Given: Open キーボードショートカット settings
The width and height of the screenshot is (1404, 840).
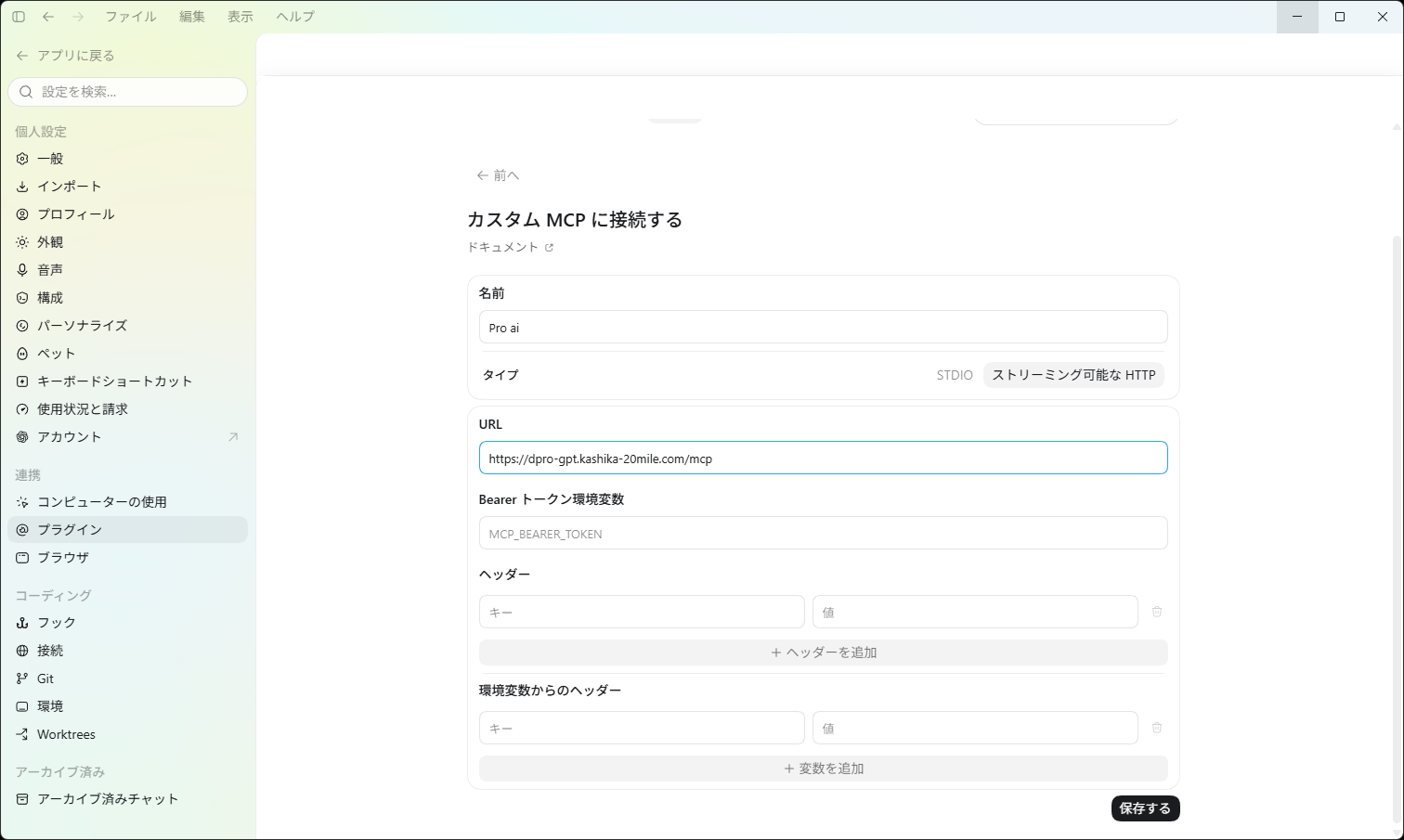Looking at the screenshot, I should pyautogui.click(x=128, y=381).
